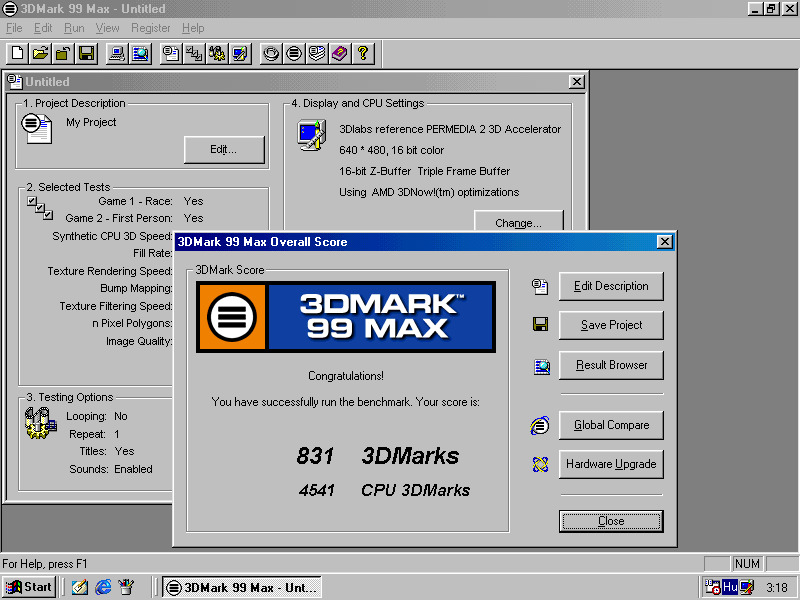Close Overall Score dialog with title bar X
This screenshot has height=600, width=800.
(x=664, y=241)
